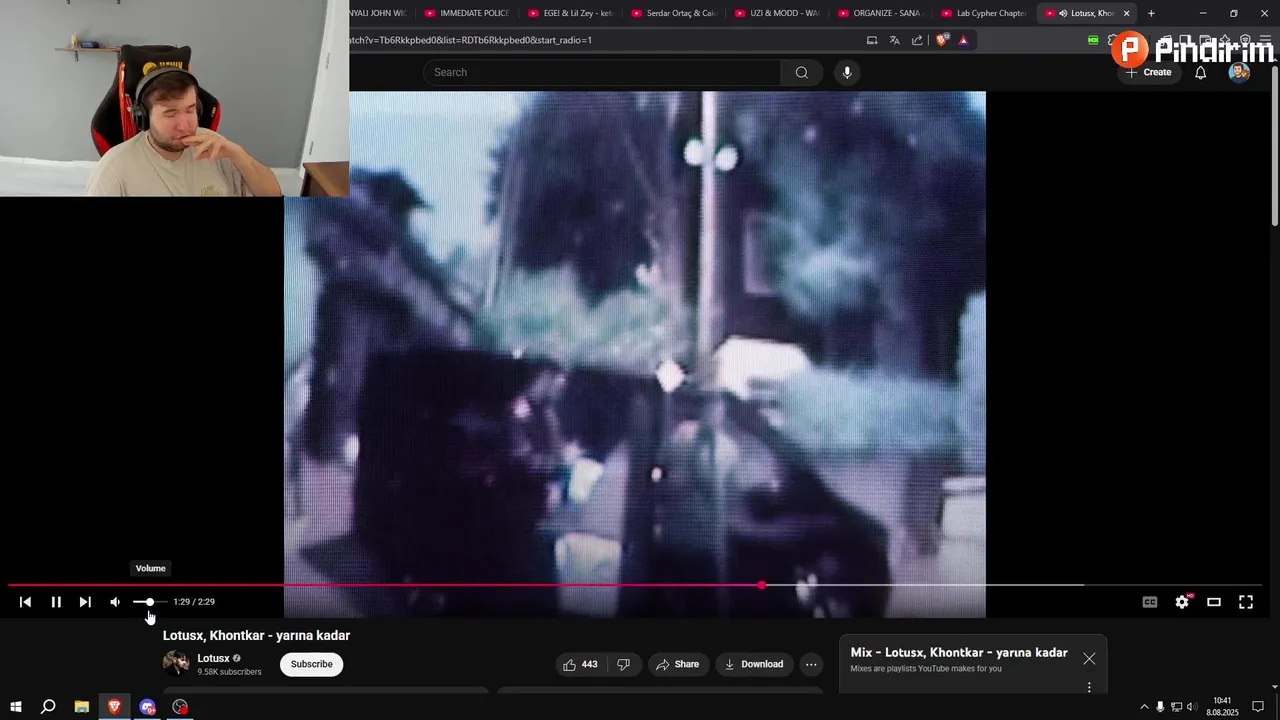The image size is (1280, 720).
Task: Pause the video with the pause button
Action: [x=56, y=602]
